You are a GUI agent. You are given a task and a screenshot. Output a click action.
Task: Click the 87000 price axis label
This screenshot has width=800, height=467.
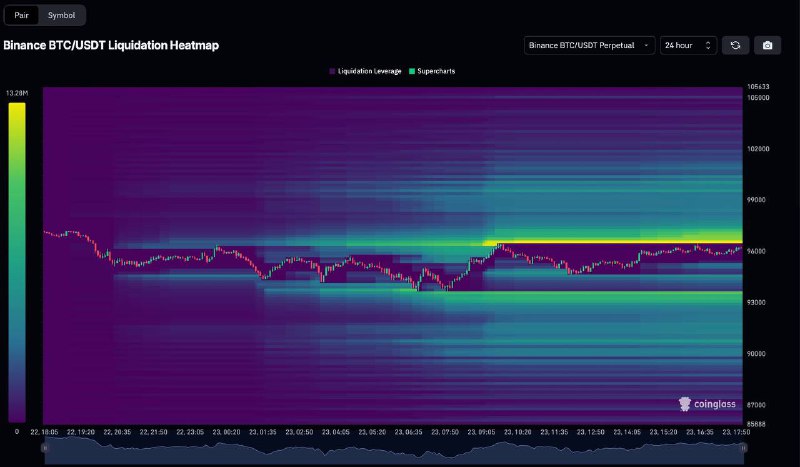click(756, 405)
